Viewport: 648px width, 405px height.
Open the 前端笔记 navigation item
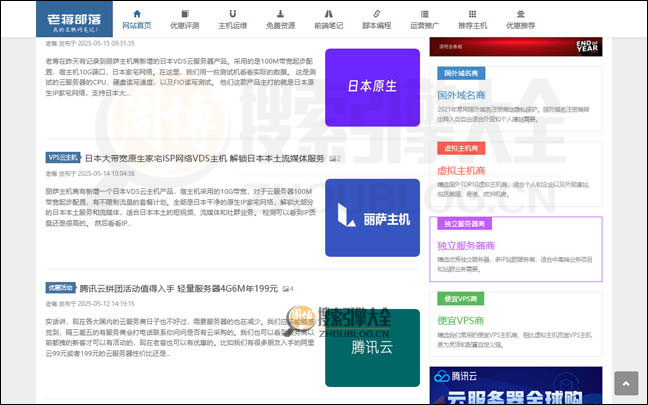(329, 20)
